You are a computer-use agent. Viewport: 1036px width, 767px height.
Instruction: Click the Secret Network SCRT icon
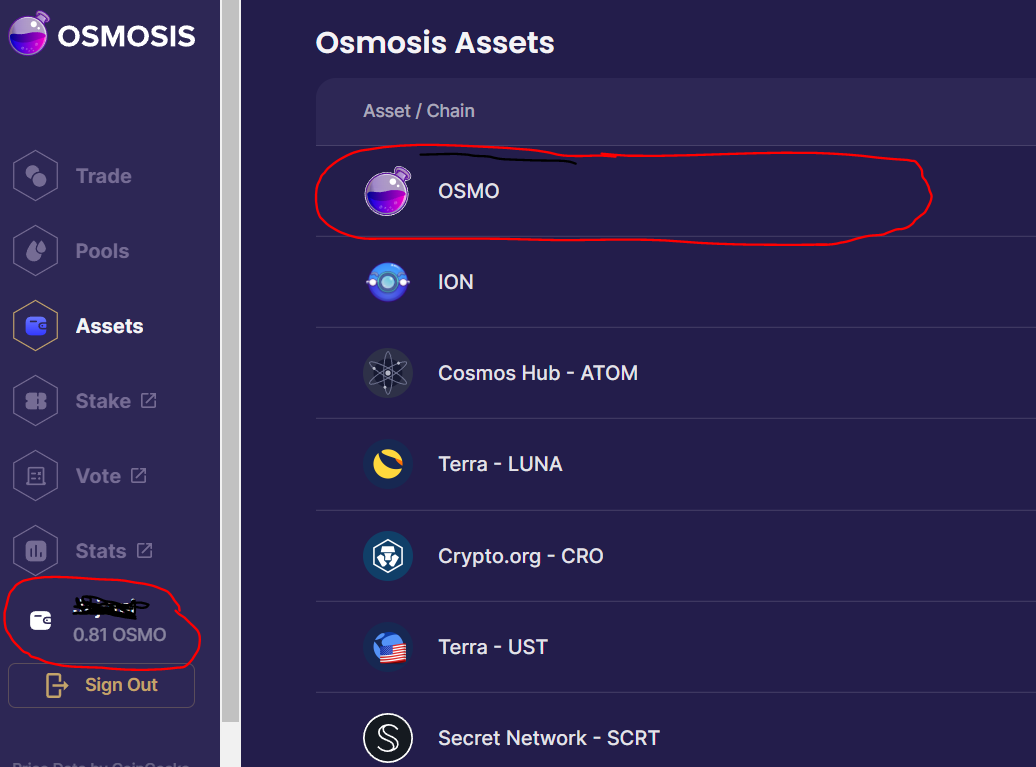point(387,738)
